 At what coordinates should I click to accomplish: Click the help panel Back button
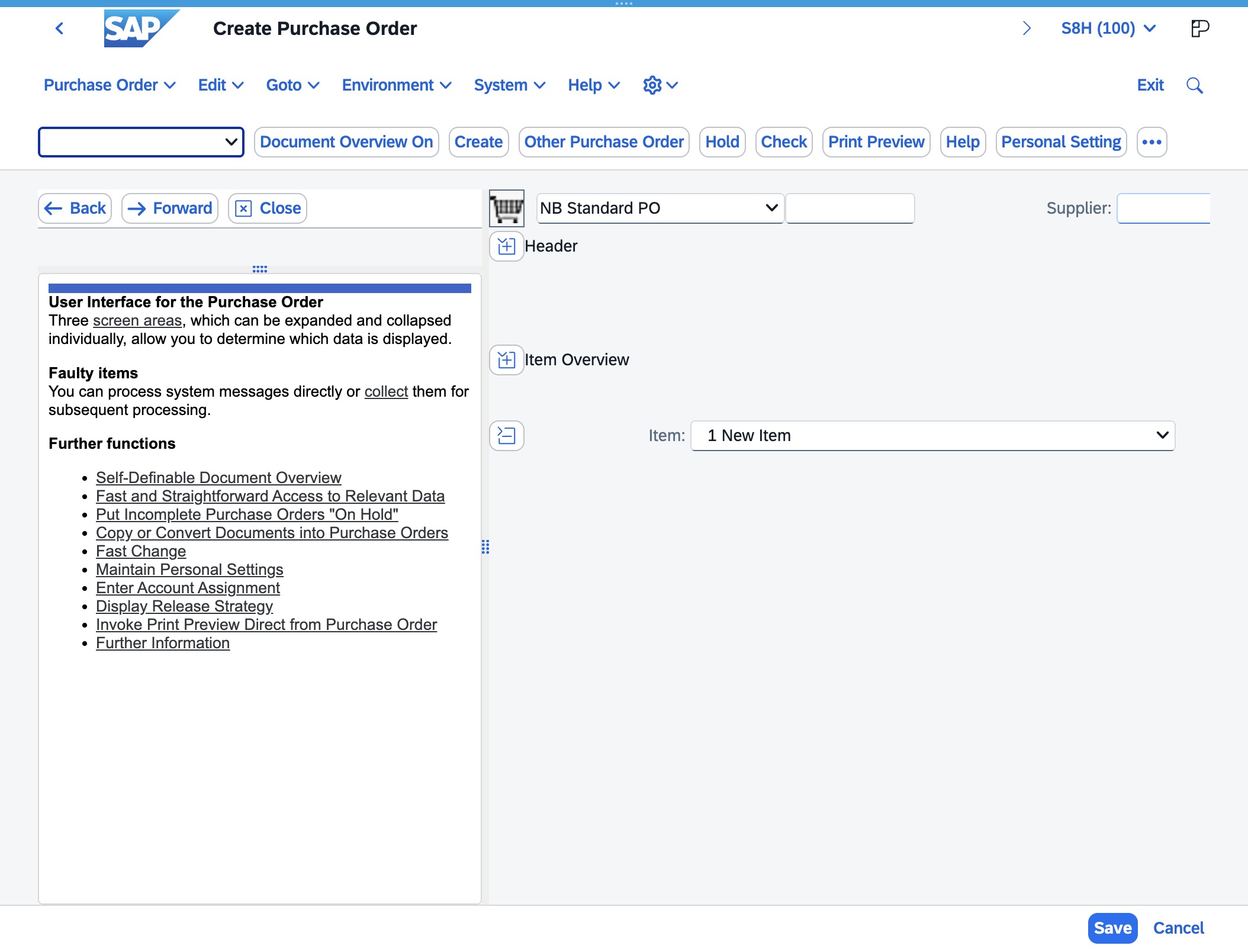[x=75, y=208]
